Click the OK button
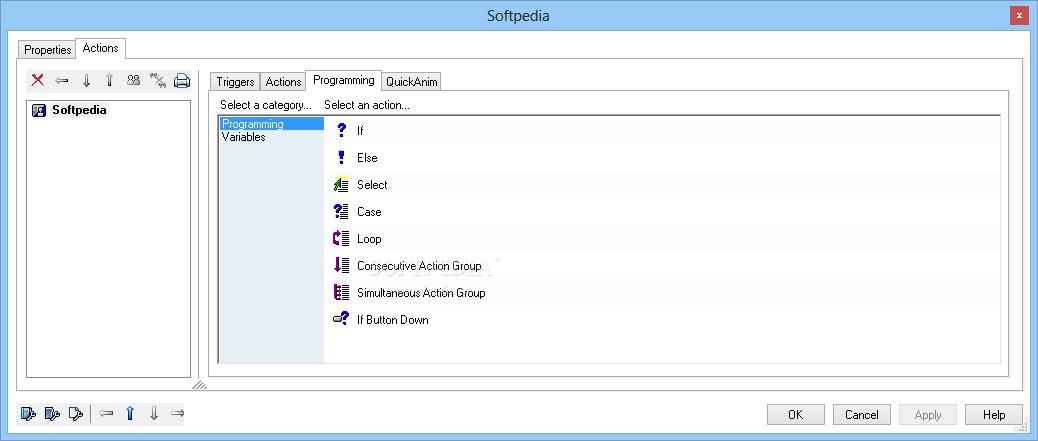 [x=796, y=415]
